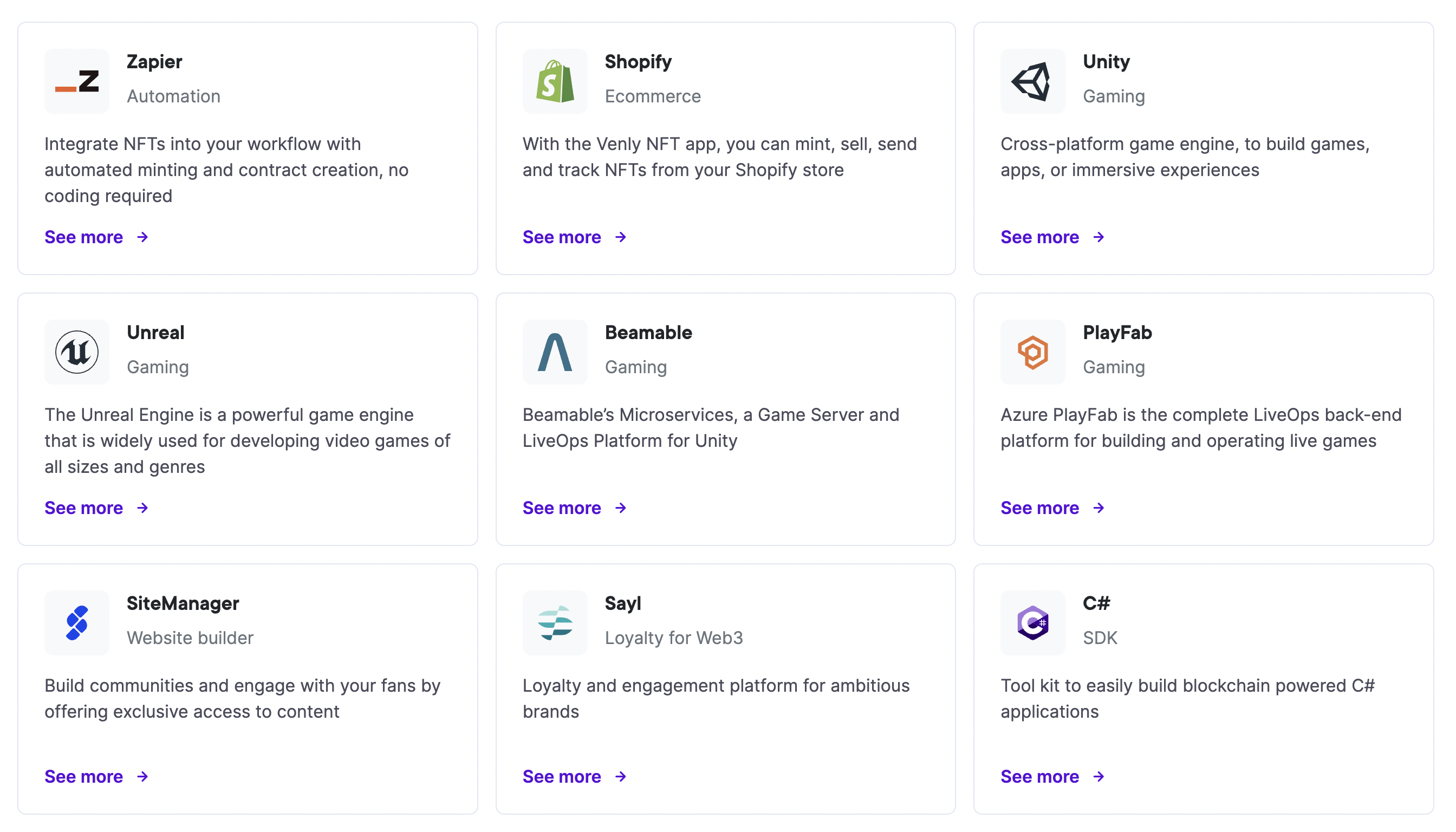Screen dimensions: 1456x832
Task: Click the Zapier logo icon
Action: click(x=77, y=81)
